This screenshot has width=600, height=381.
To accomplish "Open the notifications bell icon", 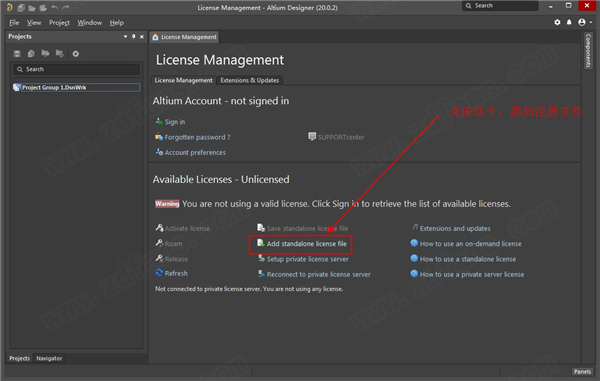I will pos(569,23).
